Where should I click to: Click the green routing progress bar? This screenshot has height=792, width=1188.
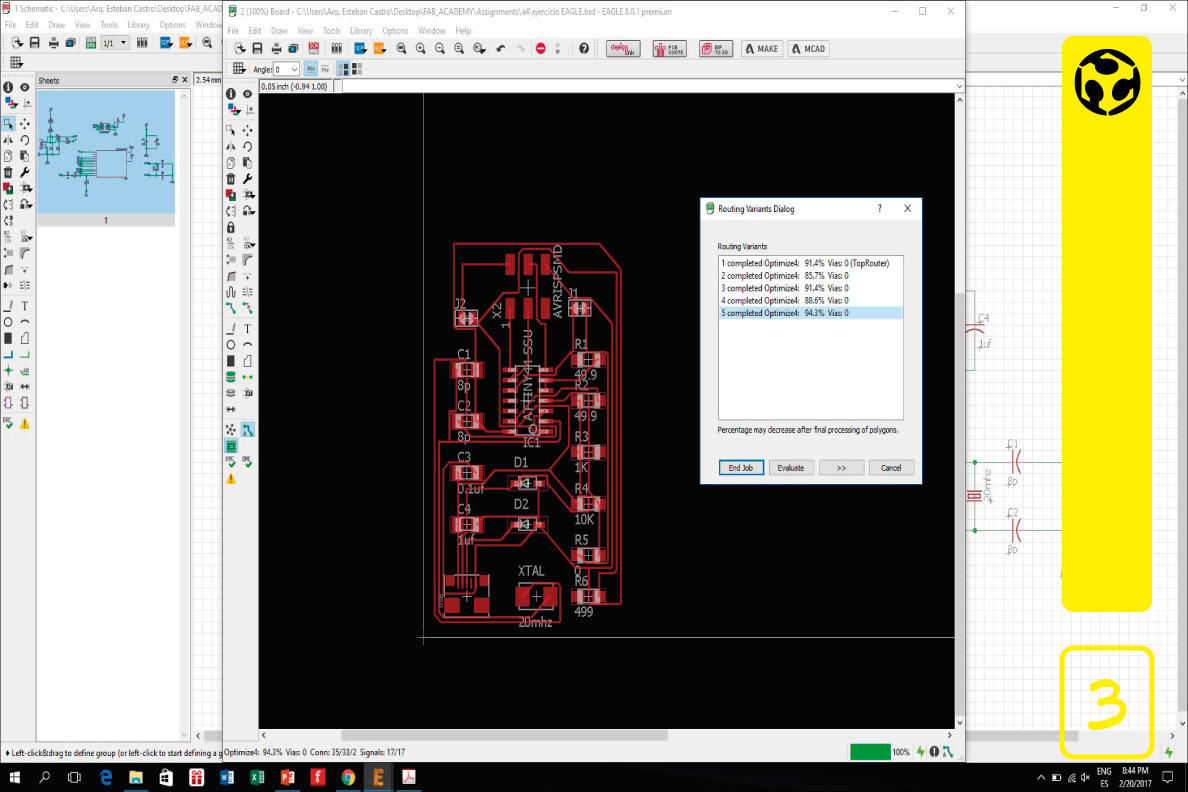pyautogui.click(x=870, y=752)
